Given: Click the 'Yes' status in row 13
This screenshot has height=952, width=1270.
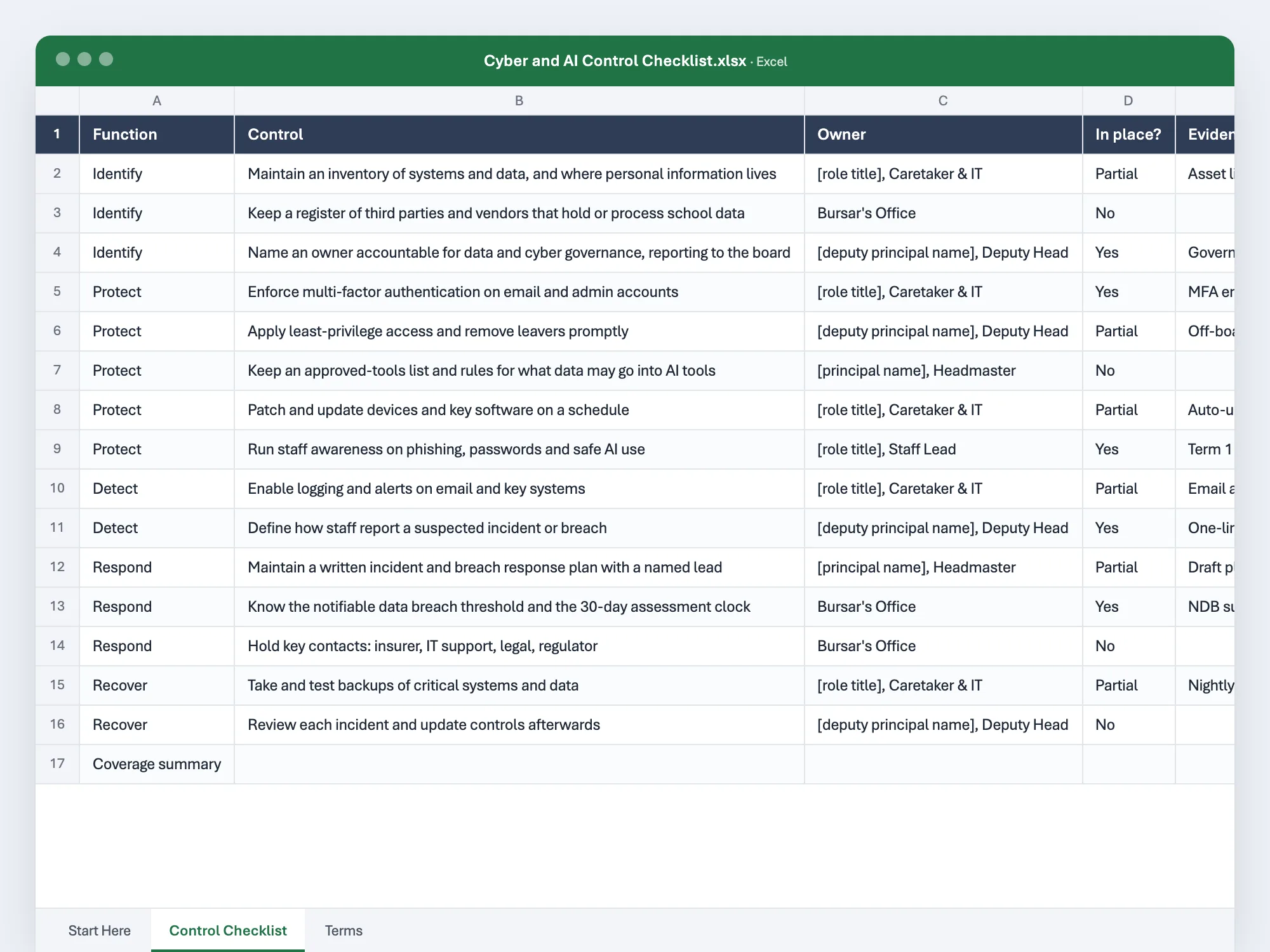Looking at the screenshot, I should click(x=1128, y=606).
